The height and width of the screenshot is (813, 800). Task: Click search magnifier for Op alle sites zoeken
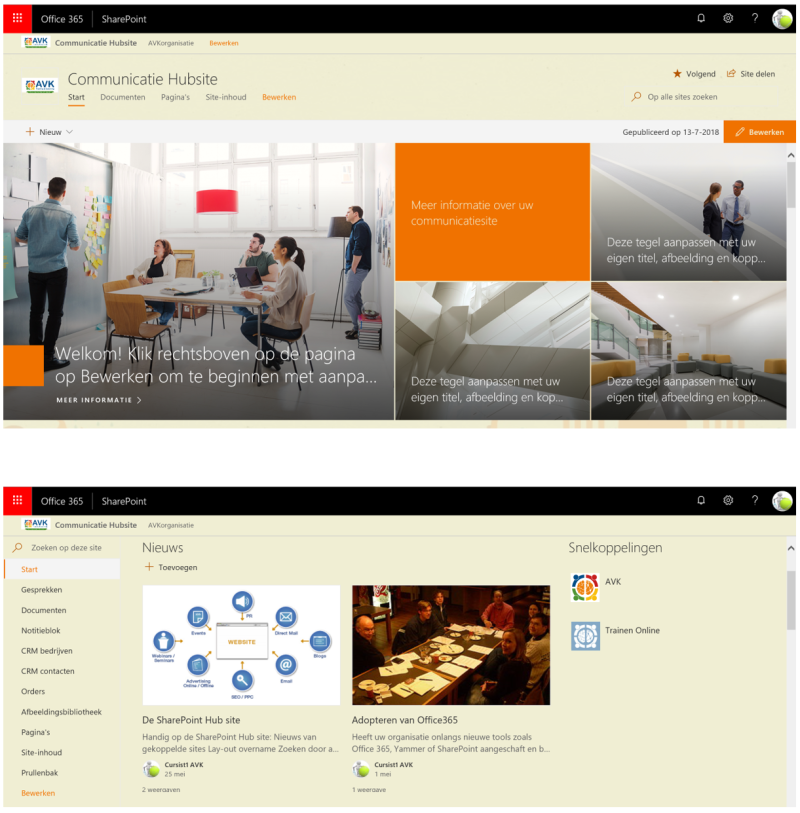pos(636,96)
